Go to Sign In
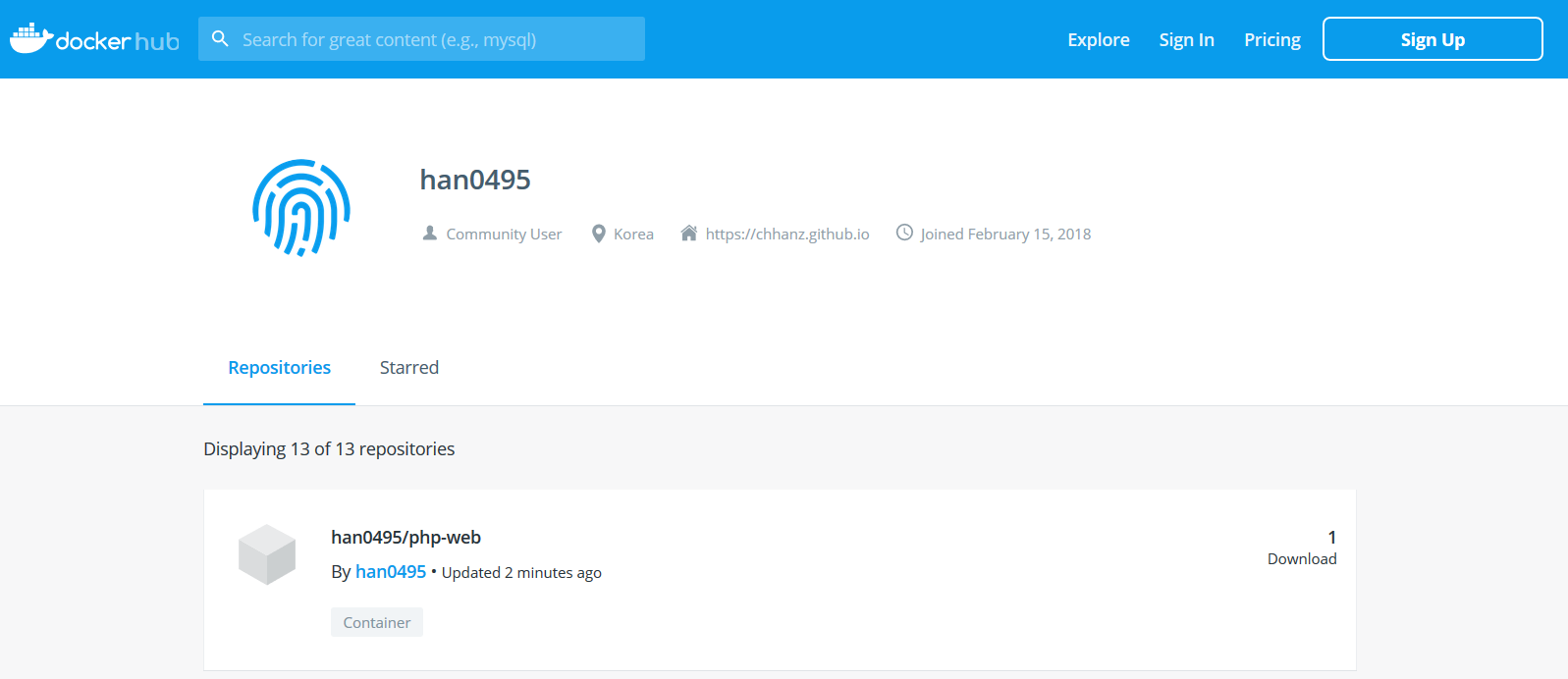Viewport: 1568px width, 679px height. (1186, 39)
